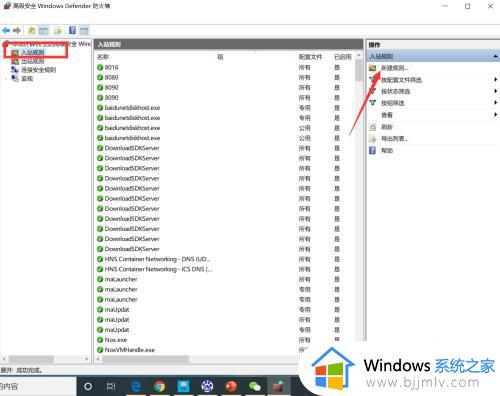Click the Export List toolbar icon
This screenshot has height=396, width=500.
coord(58,31)
